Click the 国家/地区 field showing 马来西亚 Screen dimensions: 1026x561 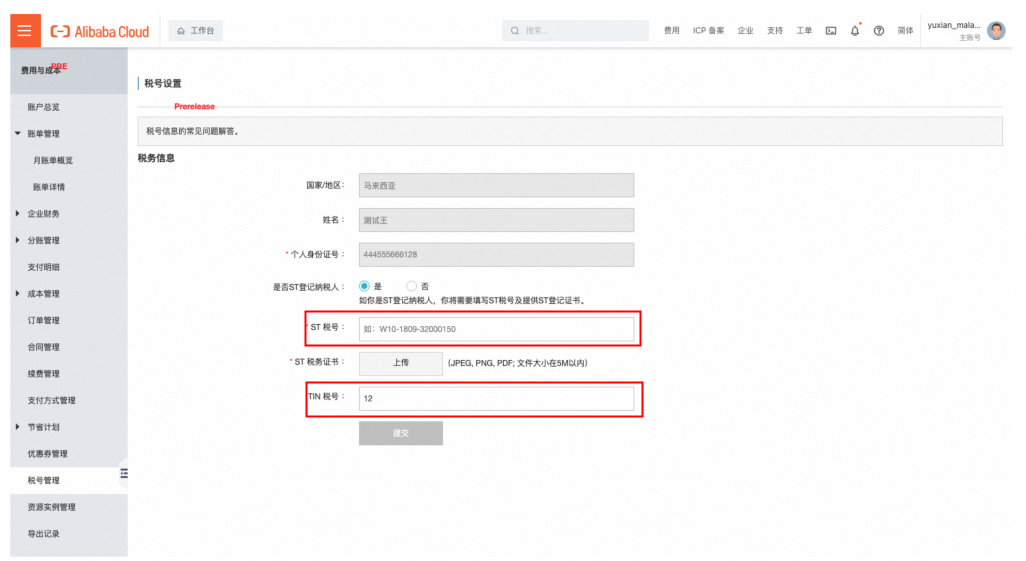[496, 185]
